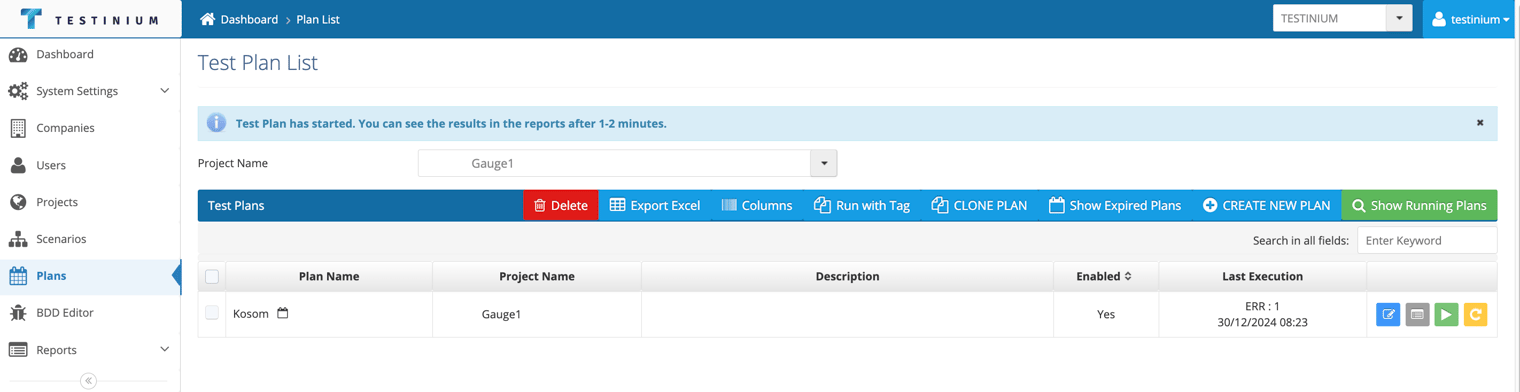Click the Description column header
This screenshot has width=1520, height=392.
(x=847, y=276)
